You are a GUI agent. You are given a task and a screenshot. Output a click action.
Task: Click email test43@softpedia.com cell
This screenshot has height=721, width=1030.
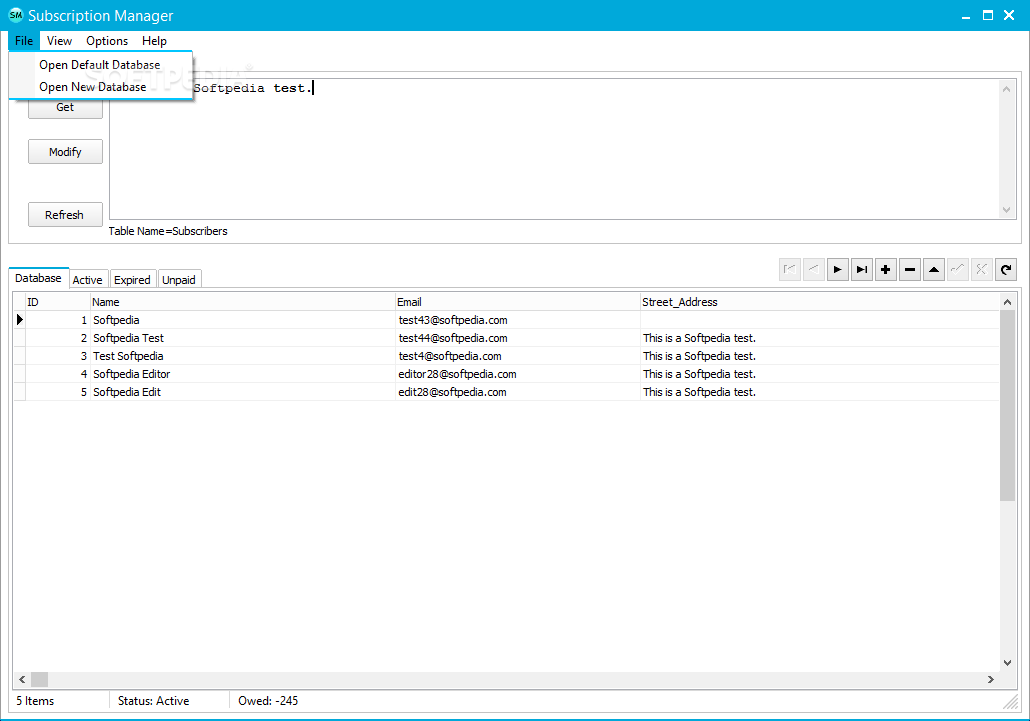coord(517,320)
